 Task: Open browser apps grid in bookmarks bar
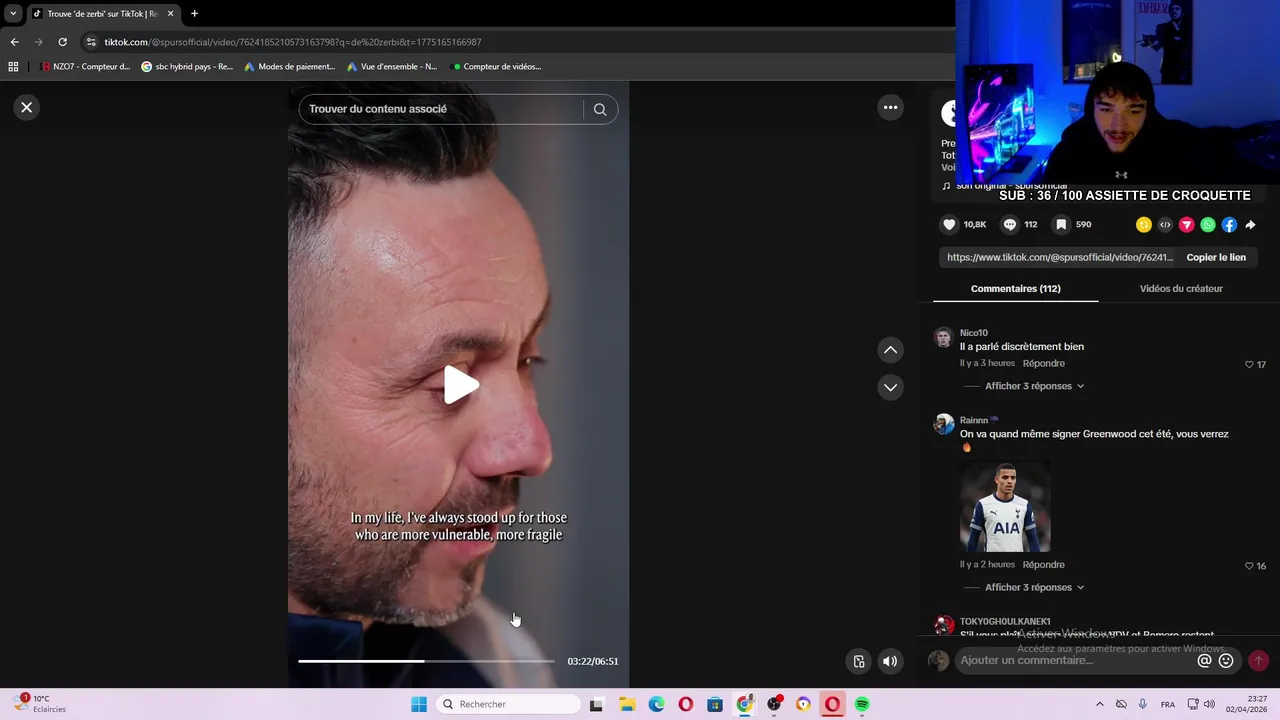(x=13, y=67)
